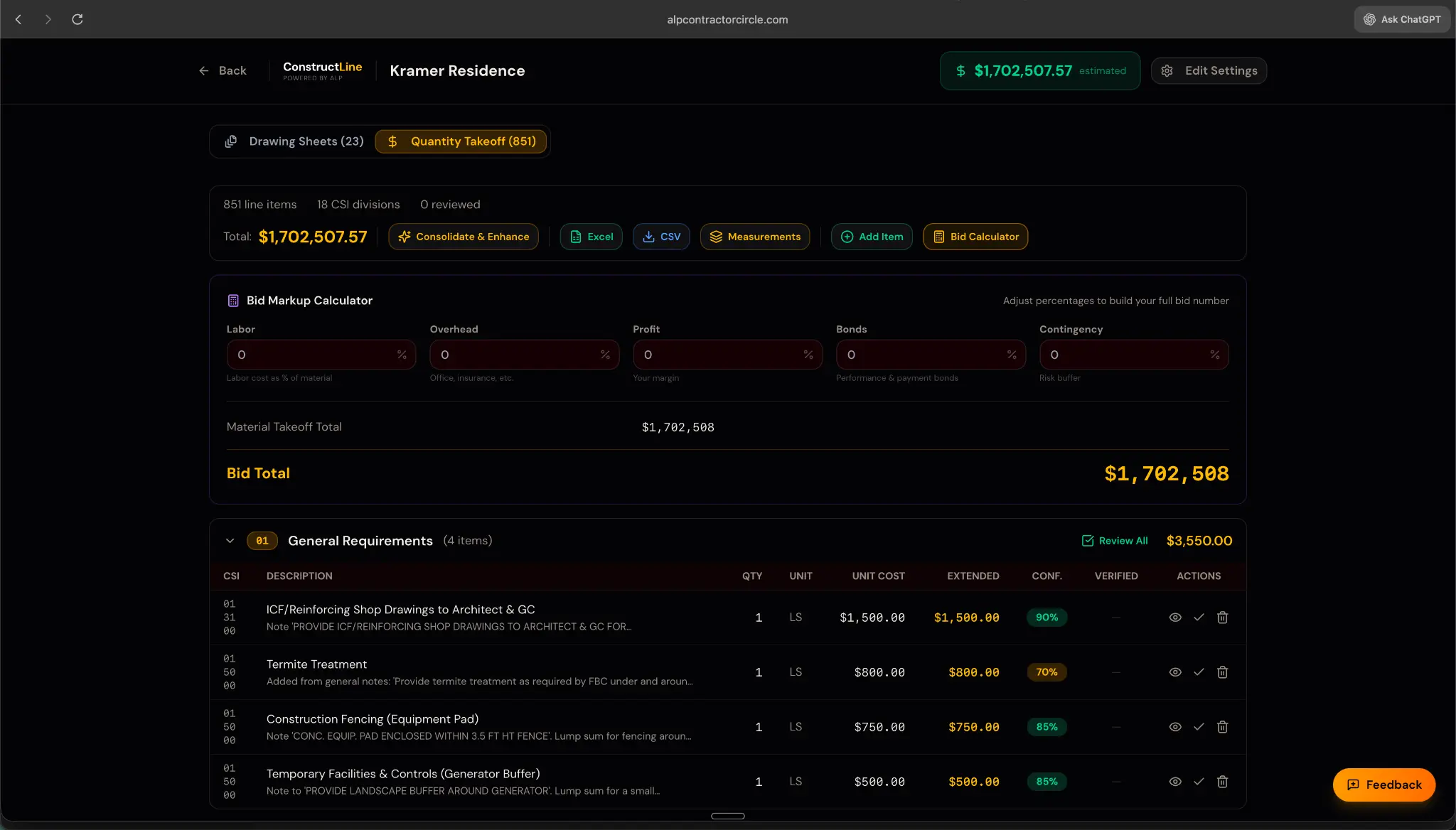The width and height of the screenshot is (1456, 830).
Task: Click the section total $3,550.00
Action: point(1199,541)
